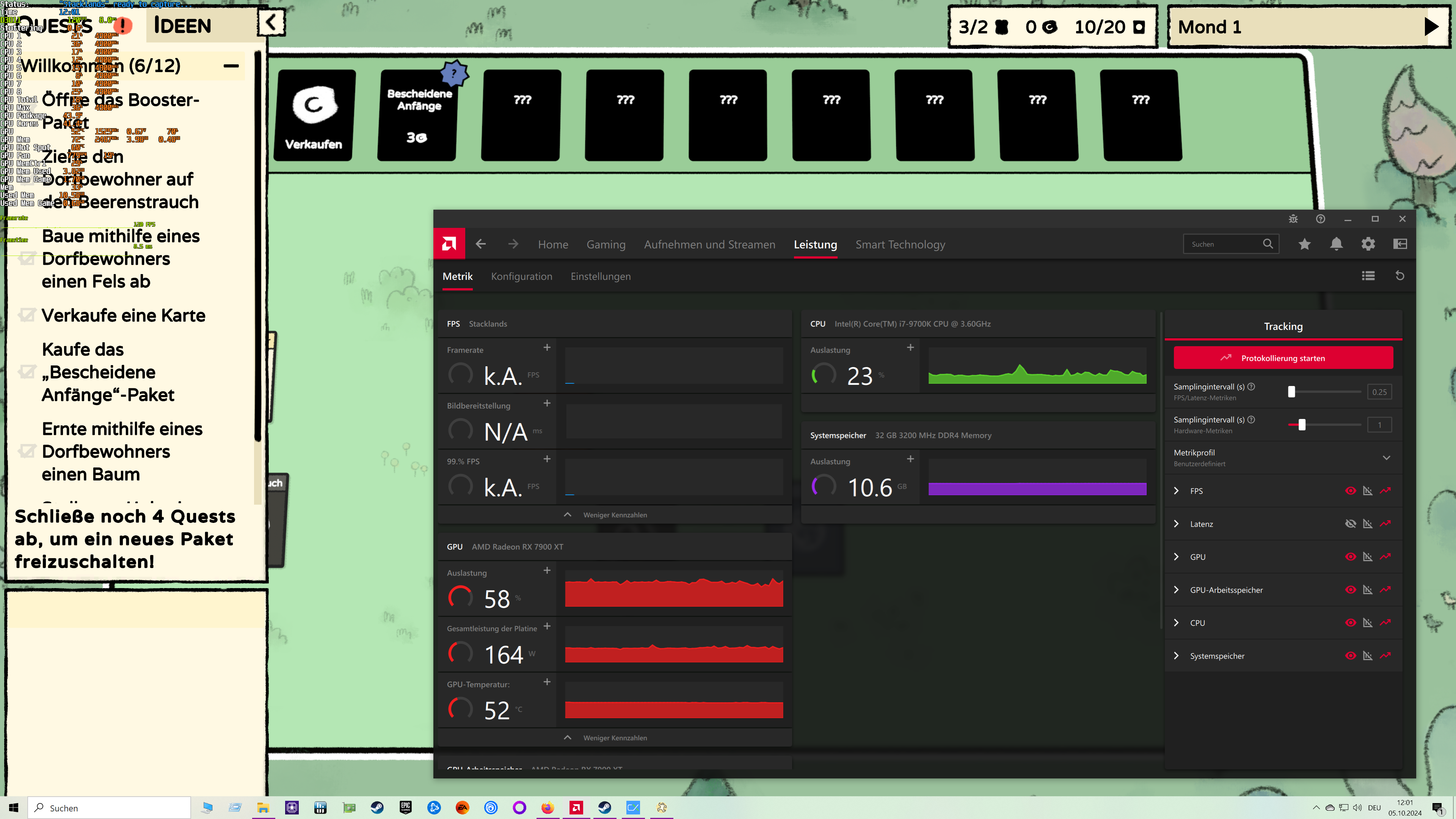Image resolution: width=1456 pixels, height=819 pixels.
Task: Toggle the sidebar panel layout icon
Action: point(1400,243)
